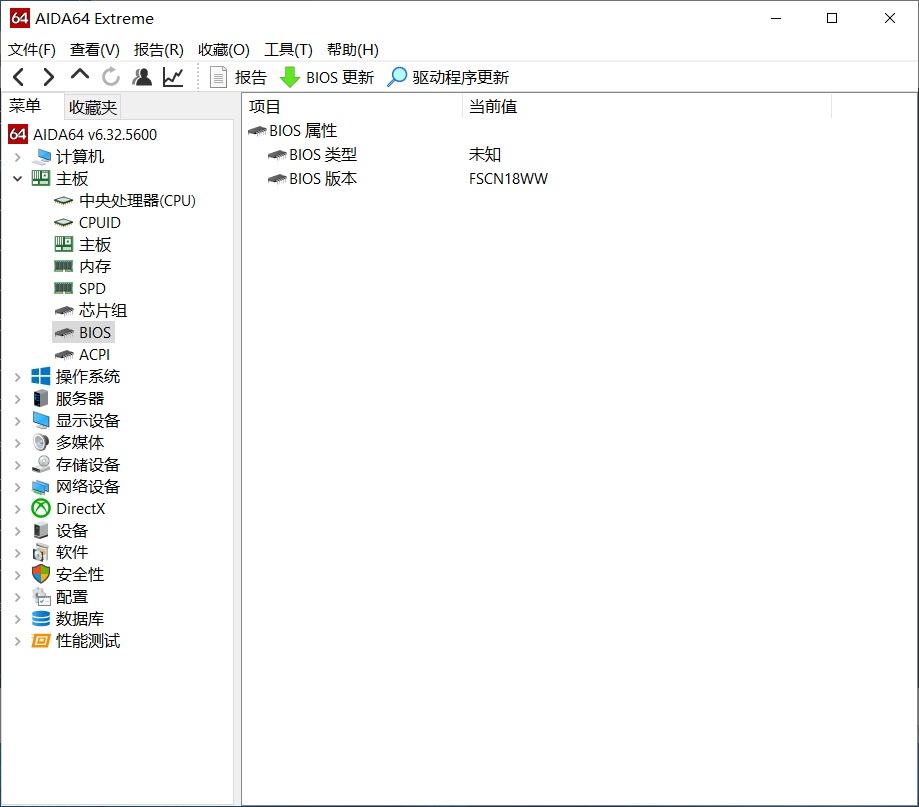Open the user icon in the toolbar
This screenshot has width=919, height=807.
[142, 77]
